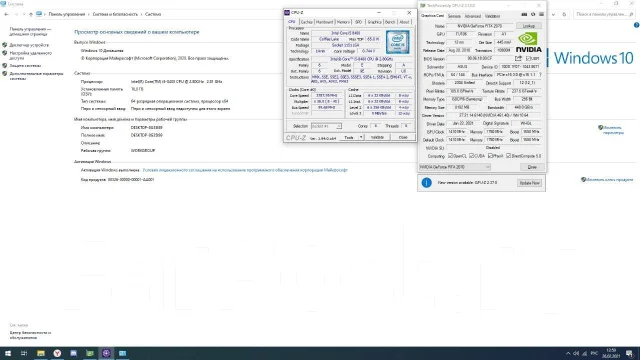Click the Lookup button in GPU-Z

tap(529, 26)
